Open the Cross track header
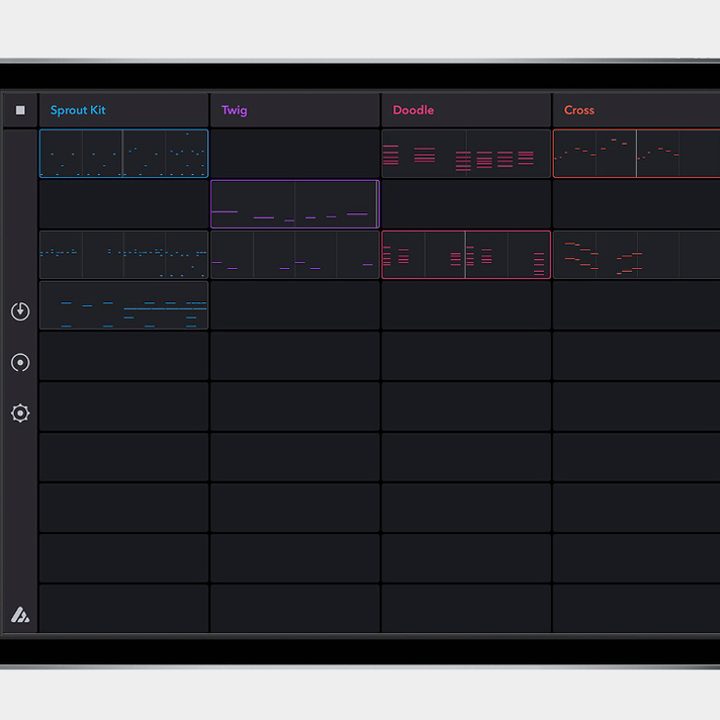This screenshot has height=720, width=720. (636, 110)
